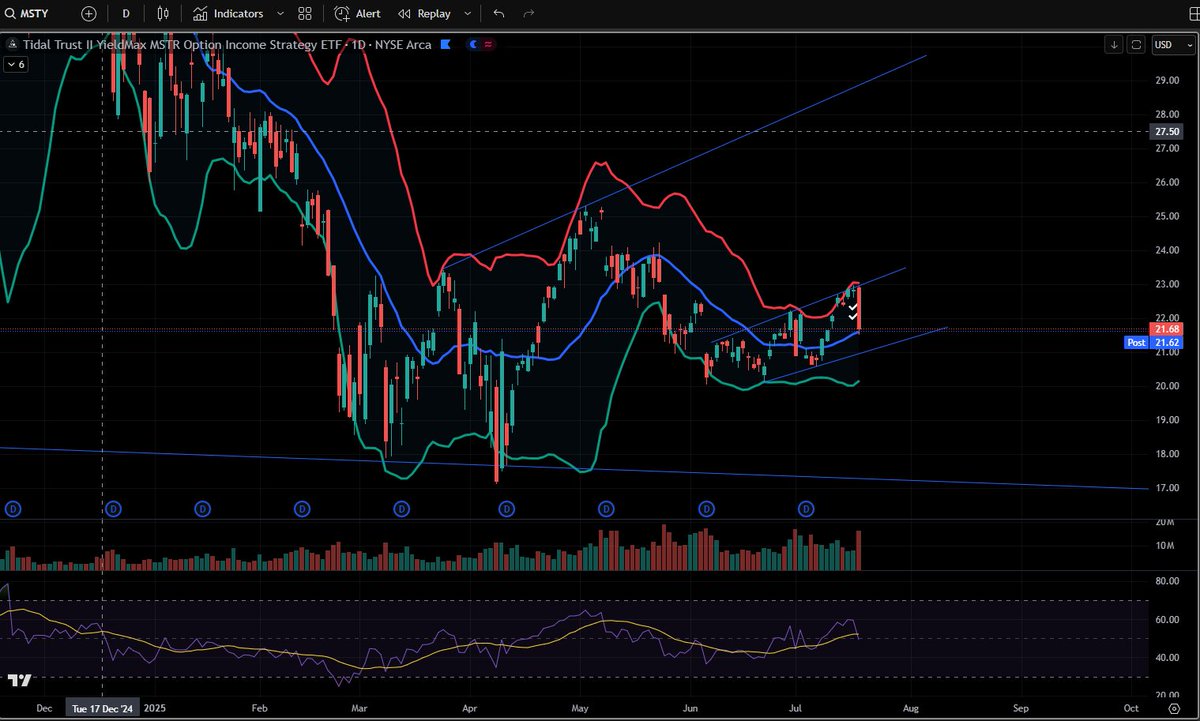1200x721 pixels.
Task: Redo the chart action
Action: click(528, 14)
